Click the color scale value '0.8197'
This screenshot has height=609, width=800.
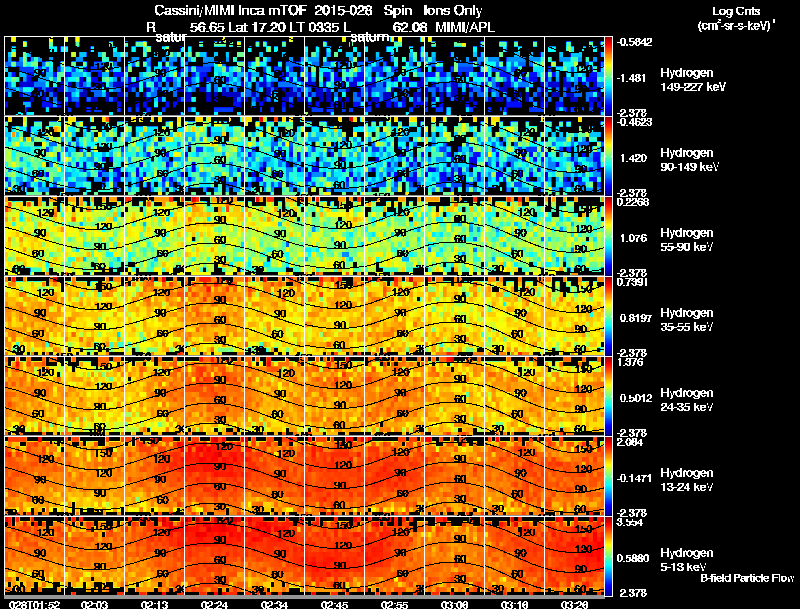(636, 318)
